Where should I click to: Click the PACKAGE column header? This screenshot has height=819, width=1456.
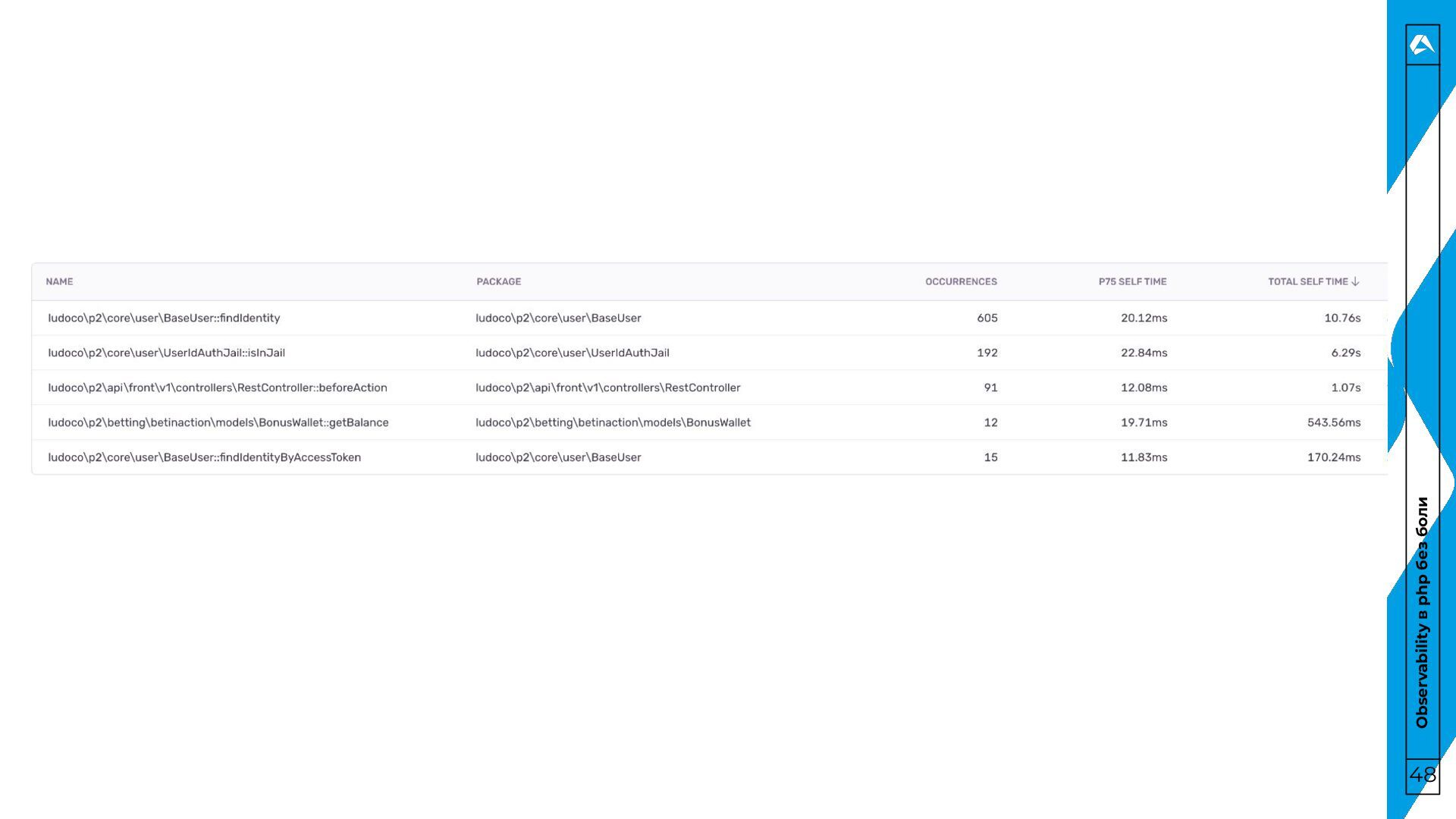click(498, 281)
